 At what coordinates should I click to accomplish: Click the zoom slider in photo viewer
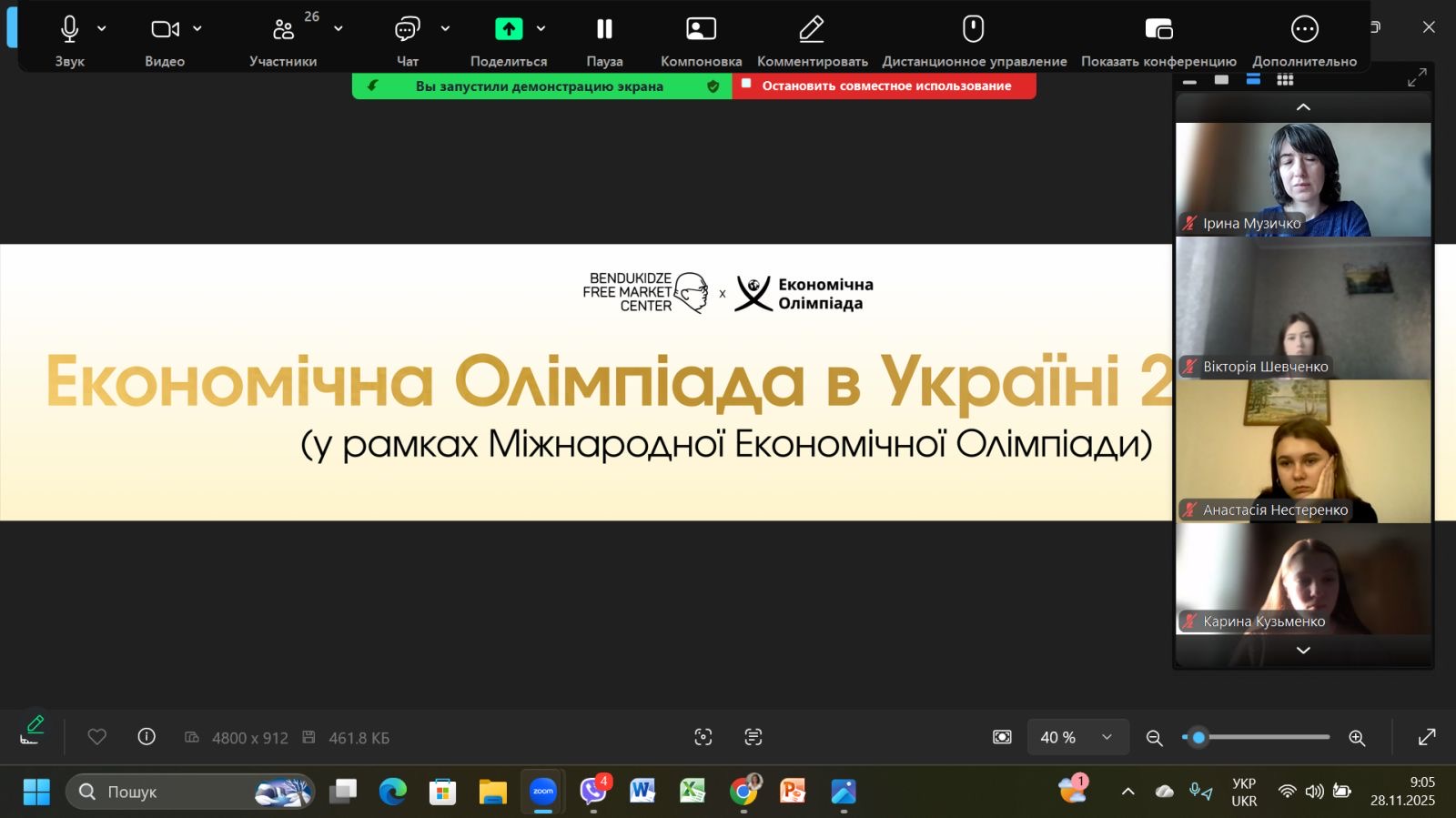tap(1256, 737)
